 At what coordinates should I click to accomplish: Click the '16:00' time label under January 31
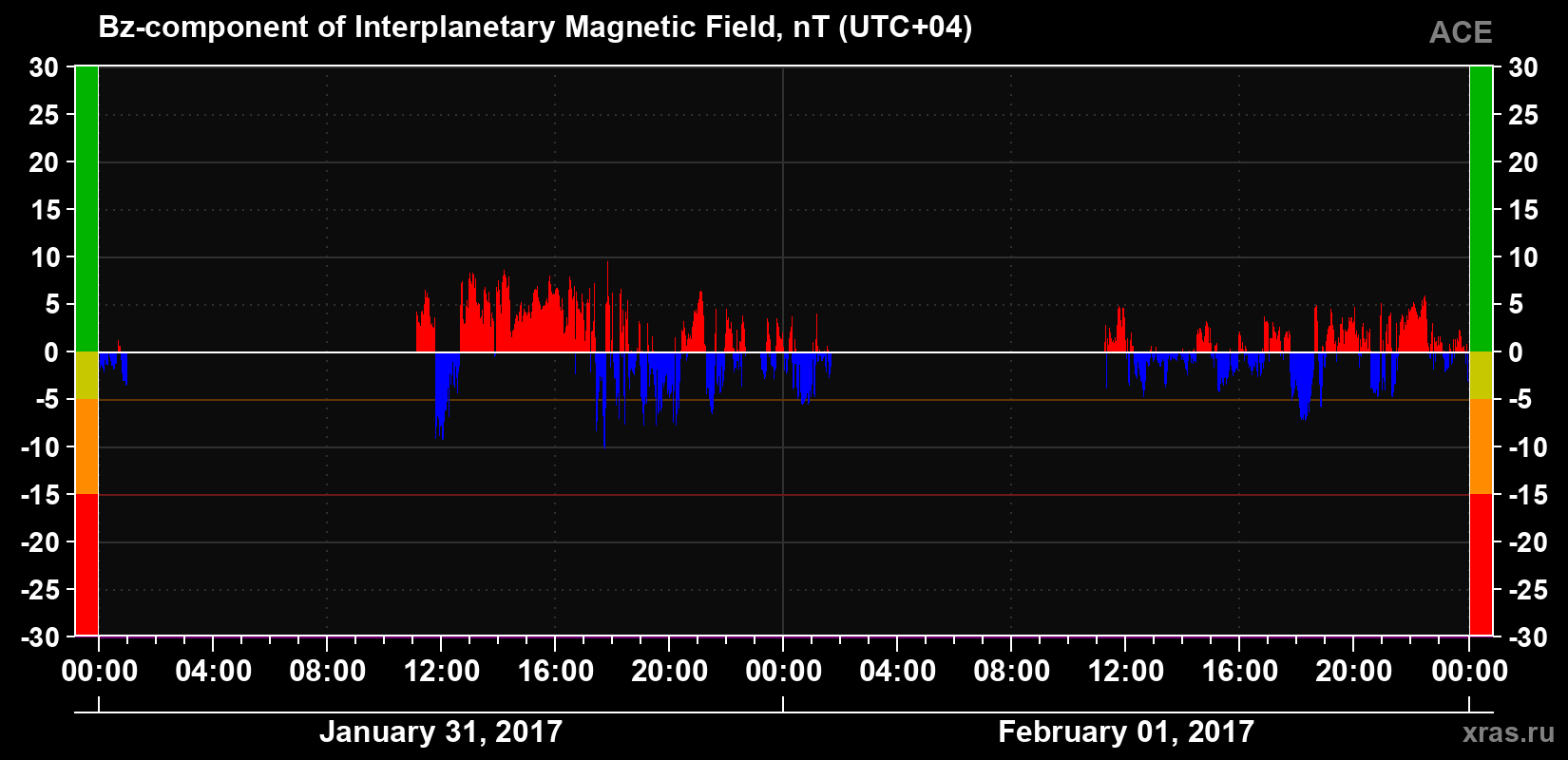[556, 671]
